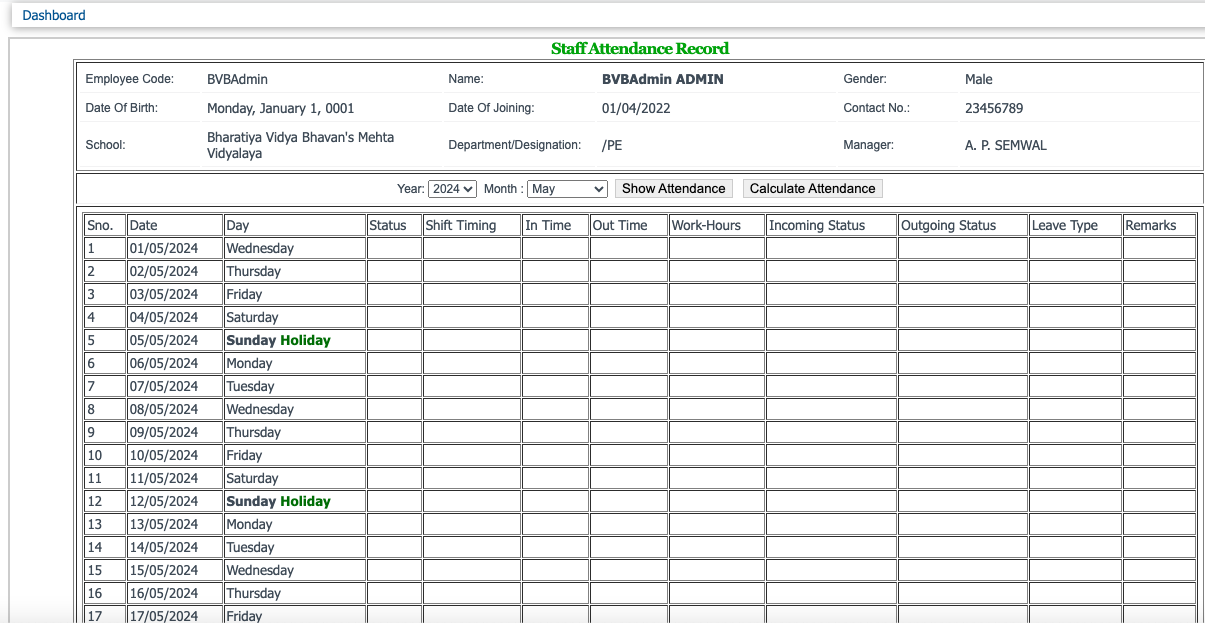Click the date cell 13/05/2024

(x=175, y=524)
